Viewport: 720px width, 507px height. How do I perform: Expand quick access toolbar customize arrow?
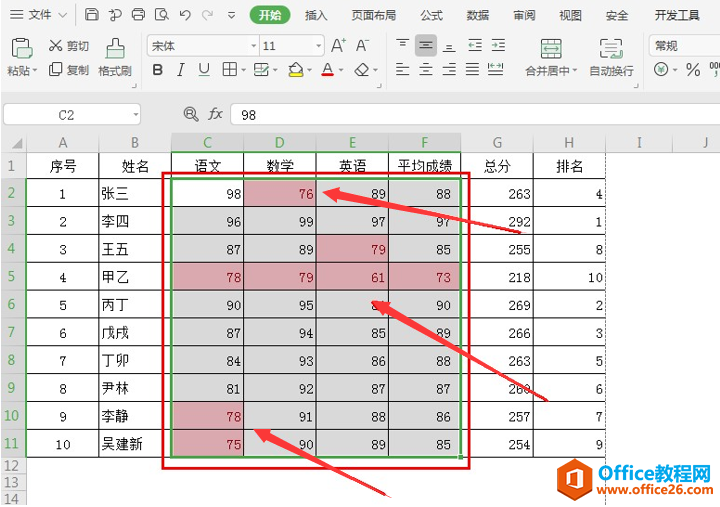pyautogui.click(x=231, y=16)
